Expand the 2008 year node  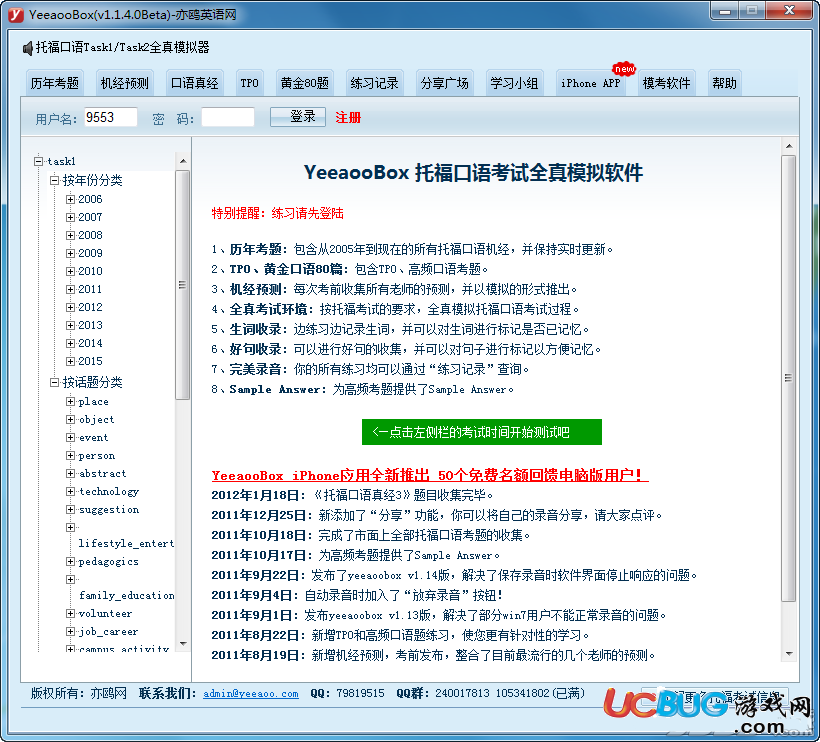click(x=70, y=235)
